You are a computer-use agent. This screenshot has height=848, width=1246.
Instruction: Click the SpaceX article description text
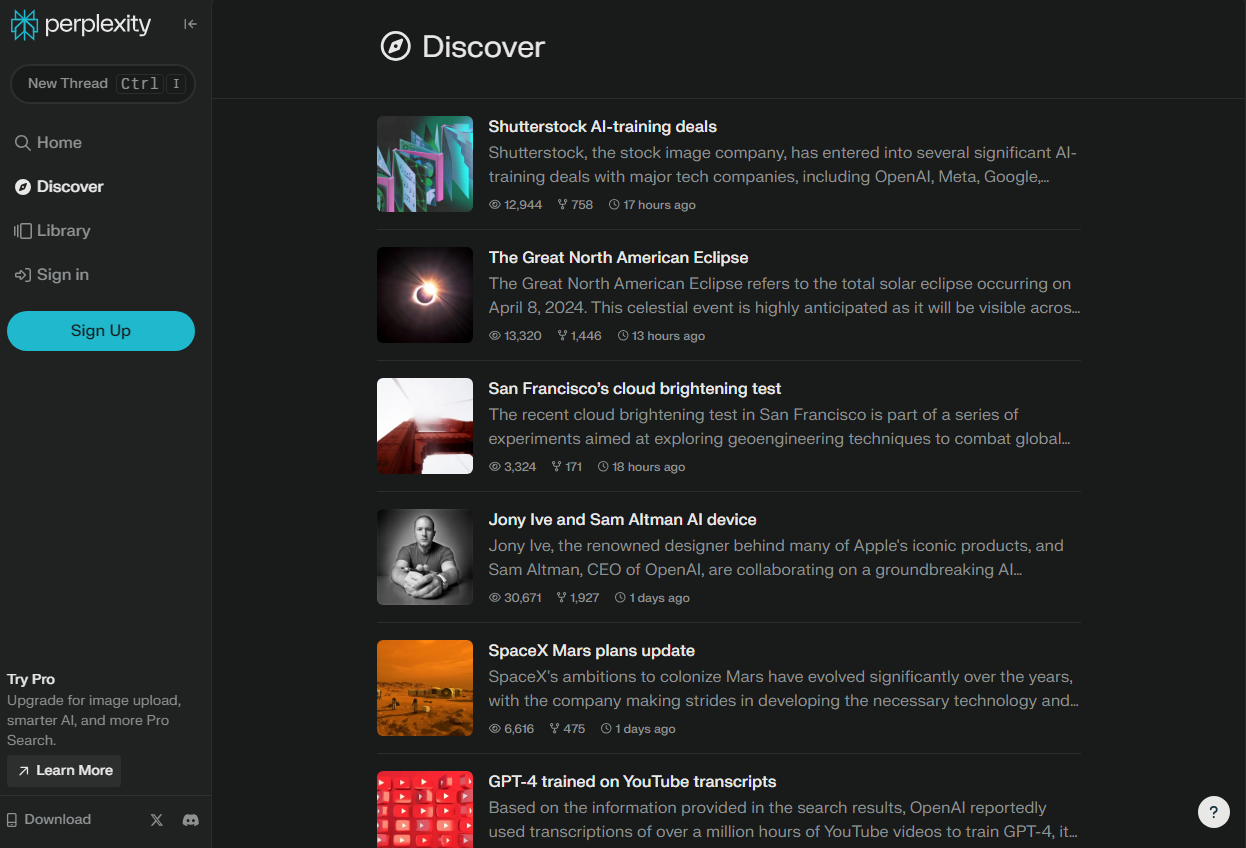783,689
